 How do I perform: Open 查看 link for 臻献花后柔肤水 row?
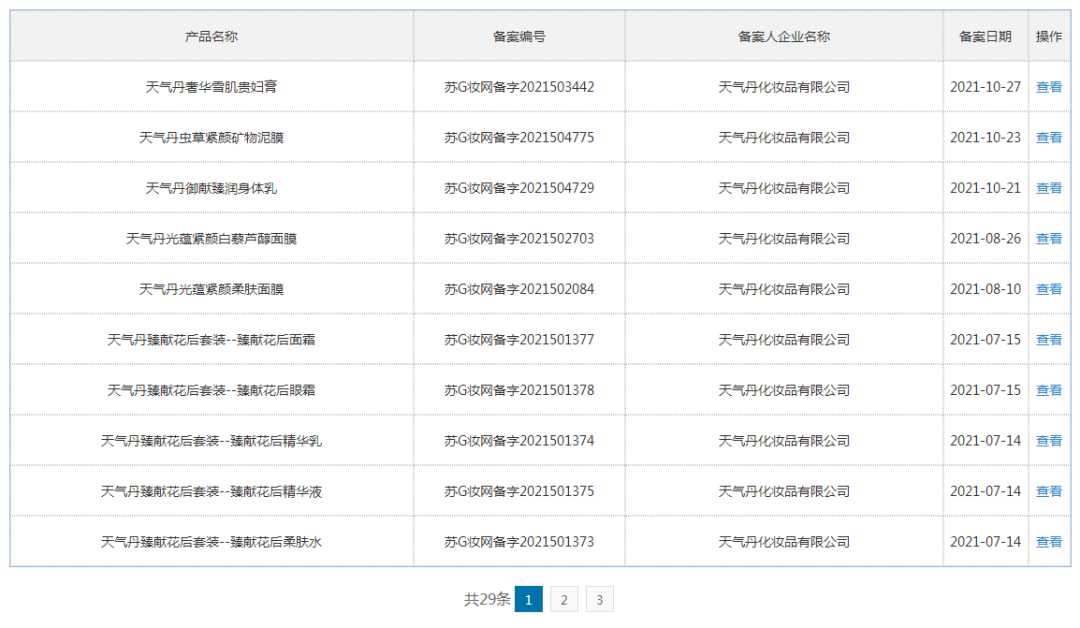pos(1048,542)
